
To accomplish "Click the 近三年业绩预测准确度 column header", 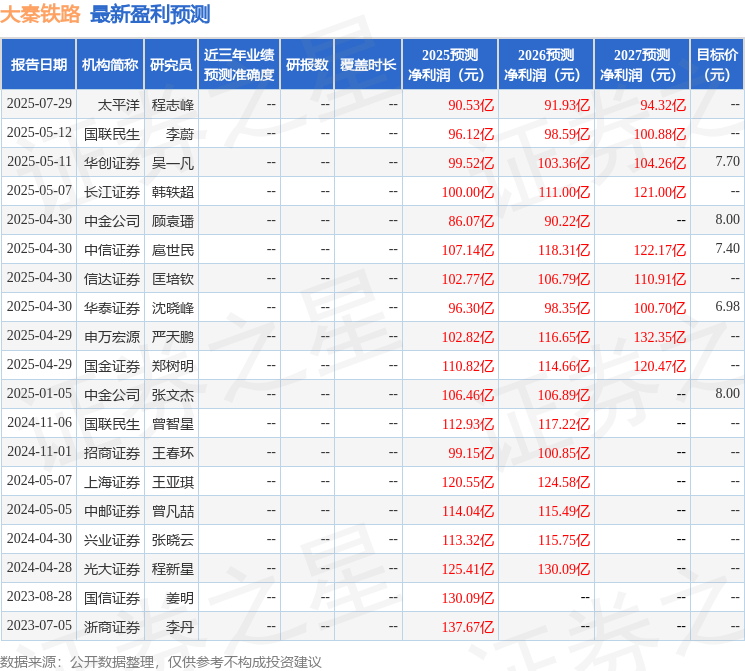I will [239, 65].
